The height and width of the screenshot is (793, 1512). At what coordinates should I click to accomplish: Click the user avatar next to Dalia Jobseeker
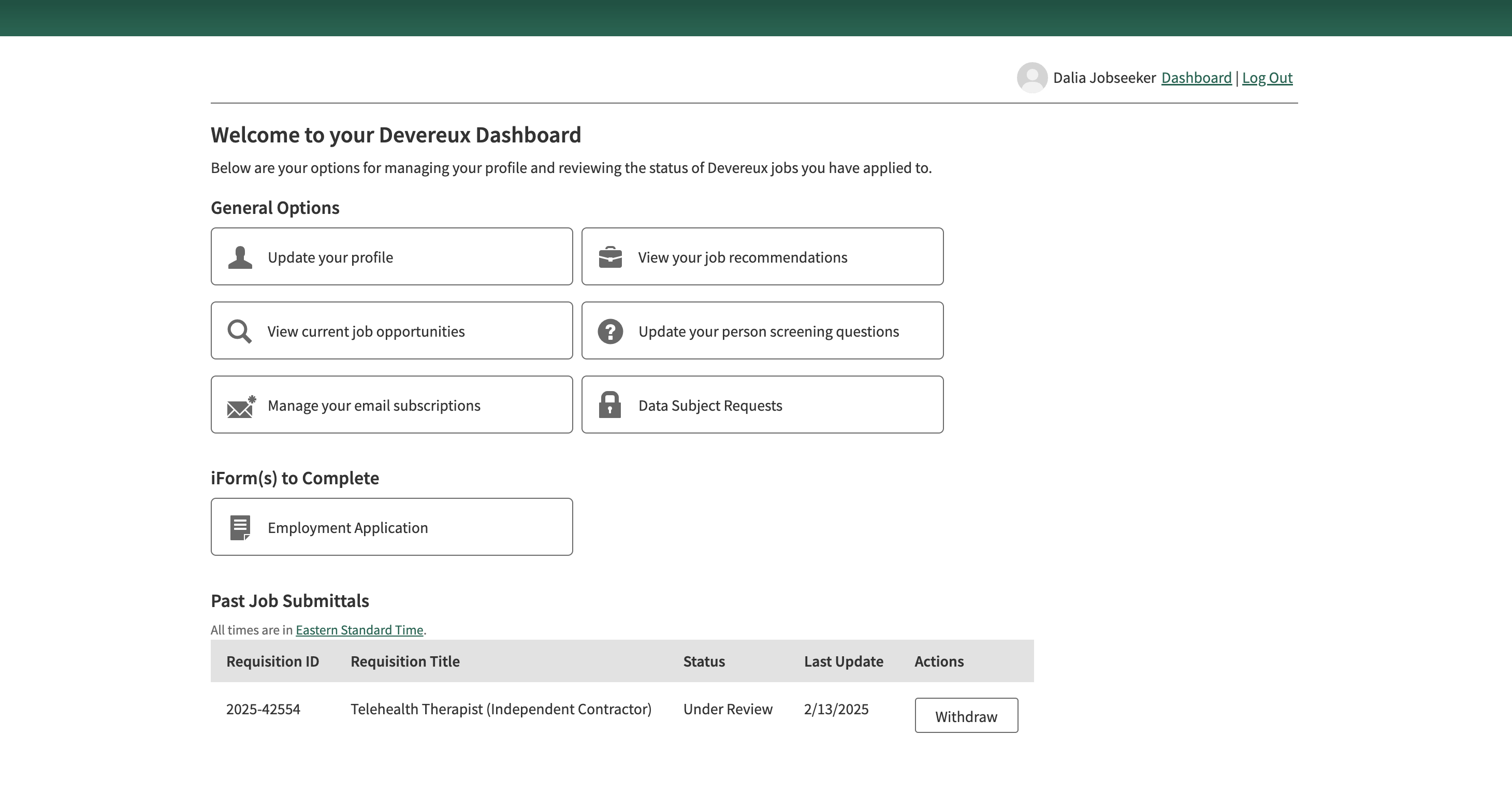tap(1033, 78)
